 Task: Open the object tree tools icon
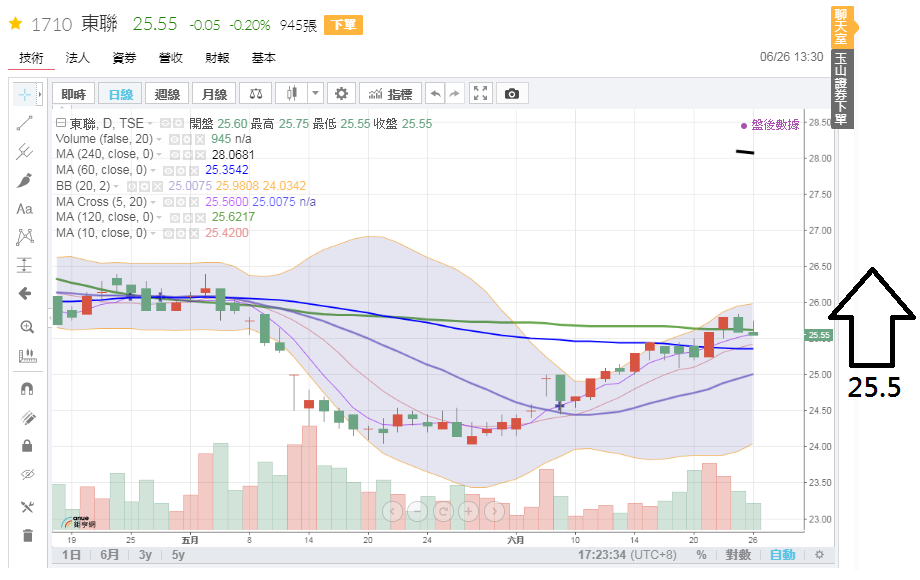27,507
